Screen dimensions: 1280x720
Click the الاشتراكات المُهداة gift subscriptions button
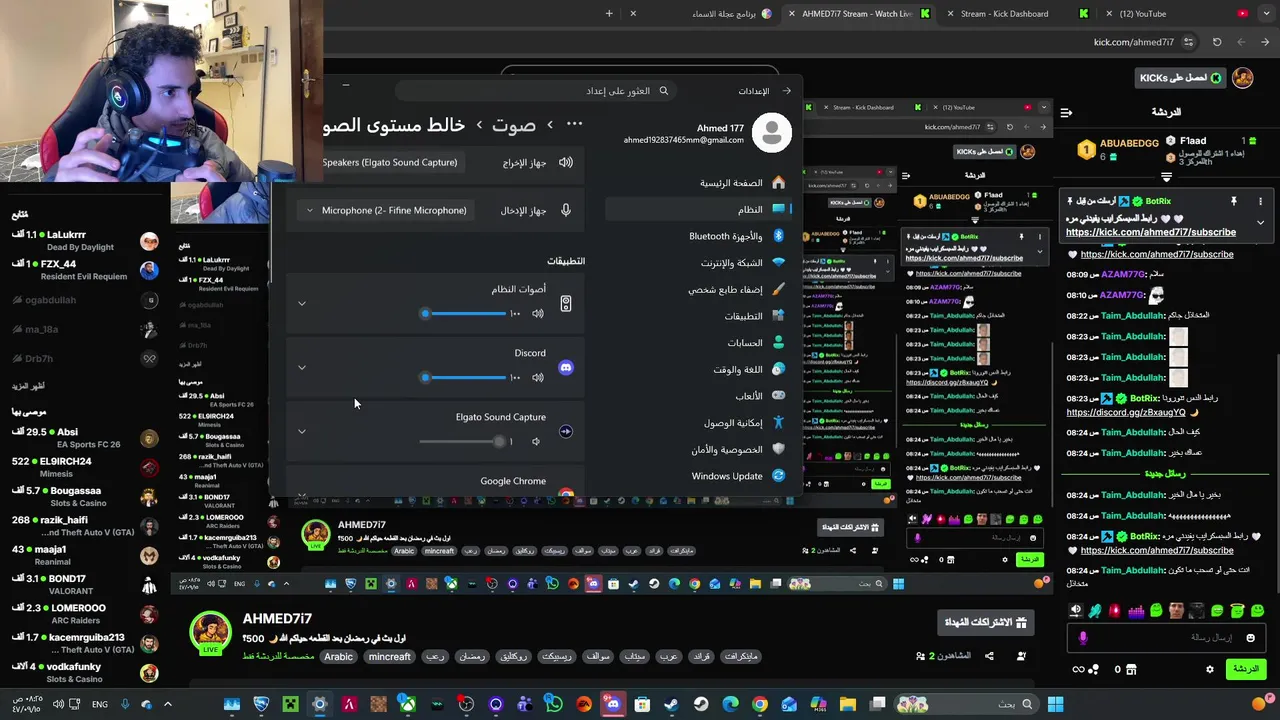(986, 622)
